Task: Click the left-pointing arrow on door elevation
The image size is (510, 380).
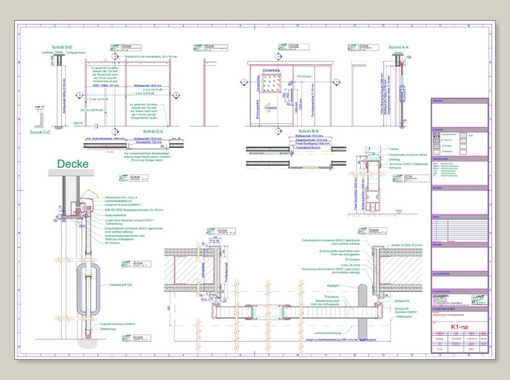Action: tap(271, 108)
